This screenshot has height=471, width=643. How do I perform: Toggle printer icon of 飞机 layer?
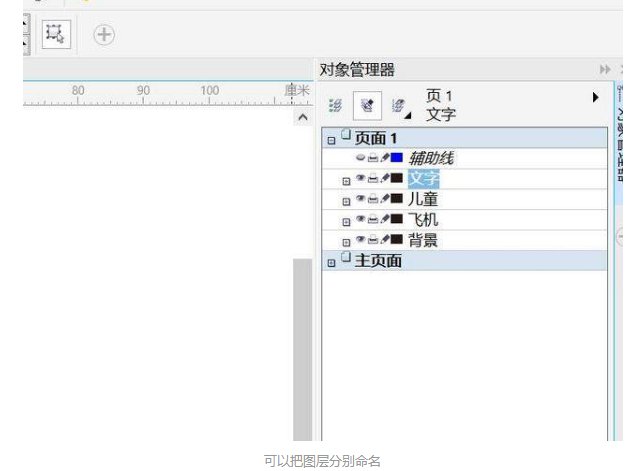(x=373, y=219)
